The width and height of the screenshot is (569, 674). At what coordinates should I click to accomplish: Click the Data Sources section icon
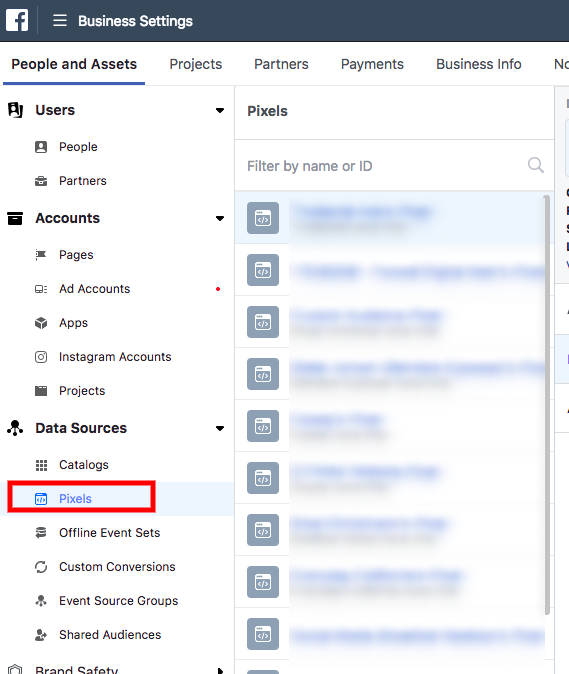pos(15,428)
